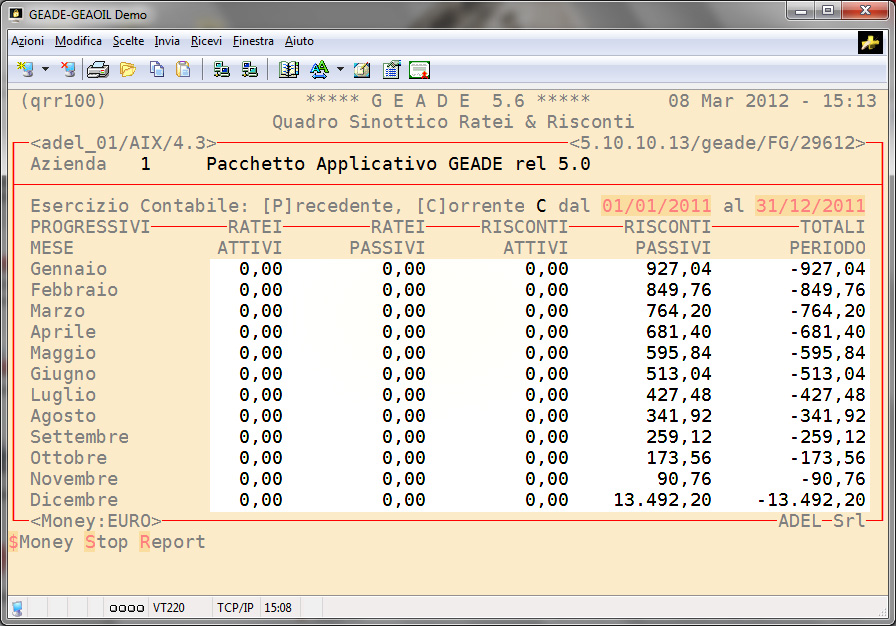Click the 01/01/2011 start date field
896x626 pixels.
pyautogui.click(x=656, y=205)
